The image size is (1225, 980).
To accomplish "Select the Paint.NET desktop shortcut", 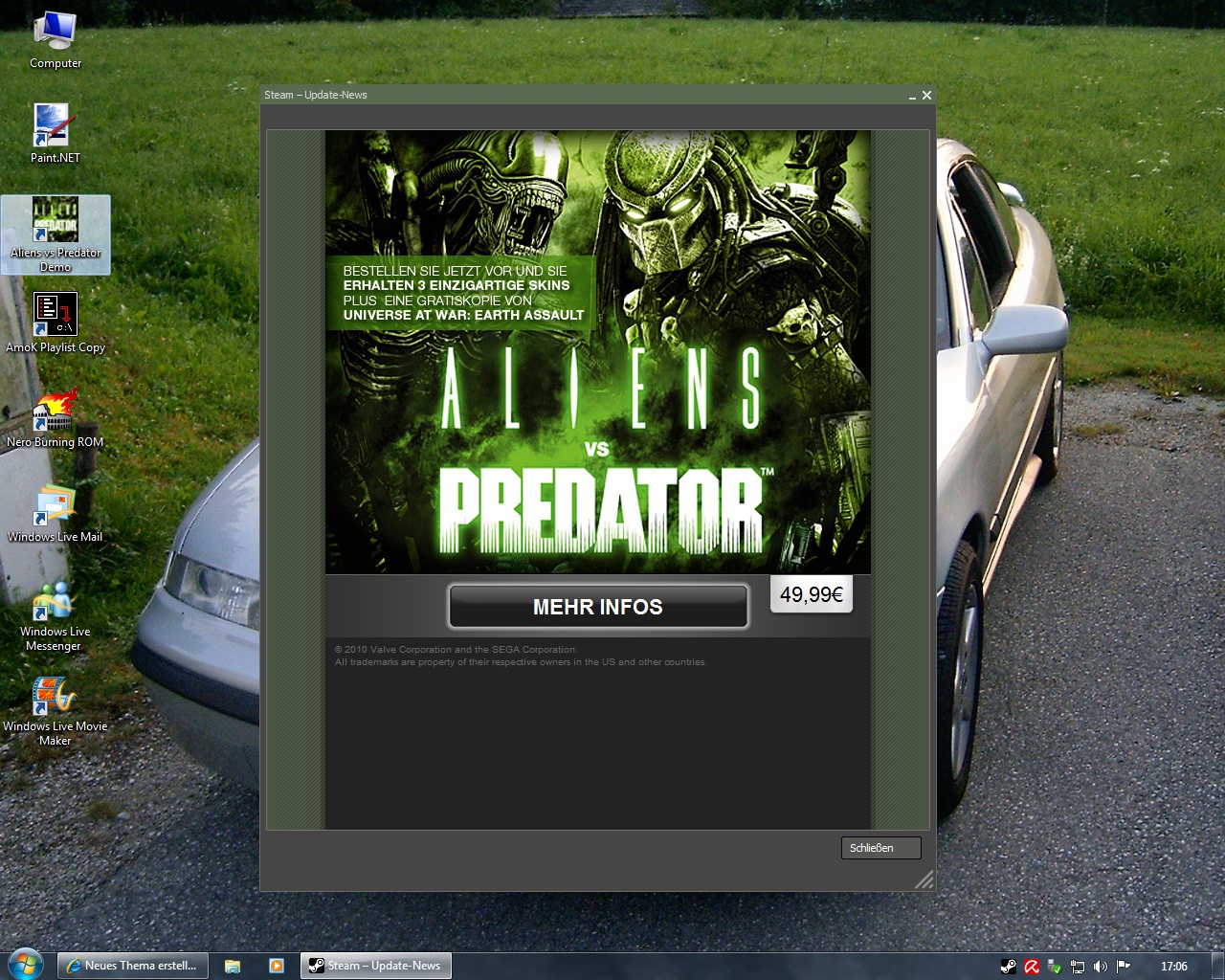I will 55,129.
